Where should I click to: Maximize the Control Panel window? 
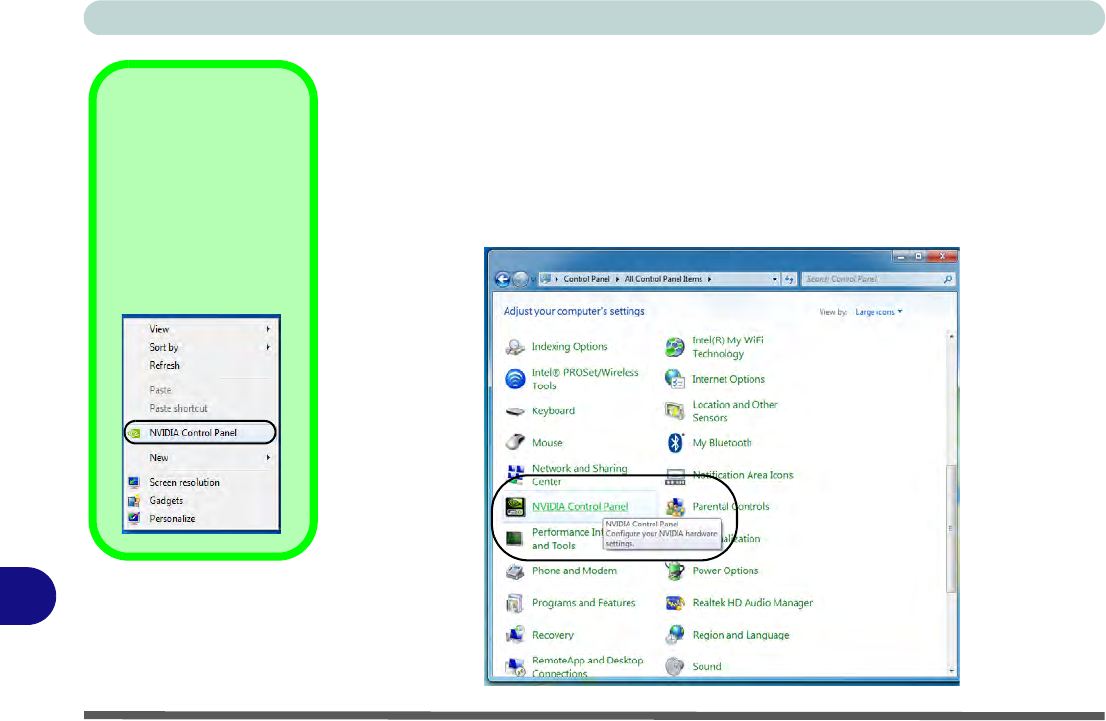(918, 257)
